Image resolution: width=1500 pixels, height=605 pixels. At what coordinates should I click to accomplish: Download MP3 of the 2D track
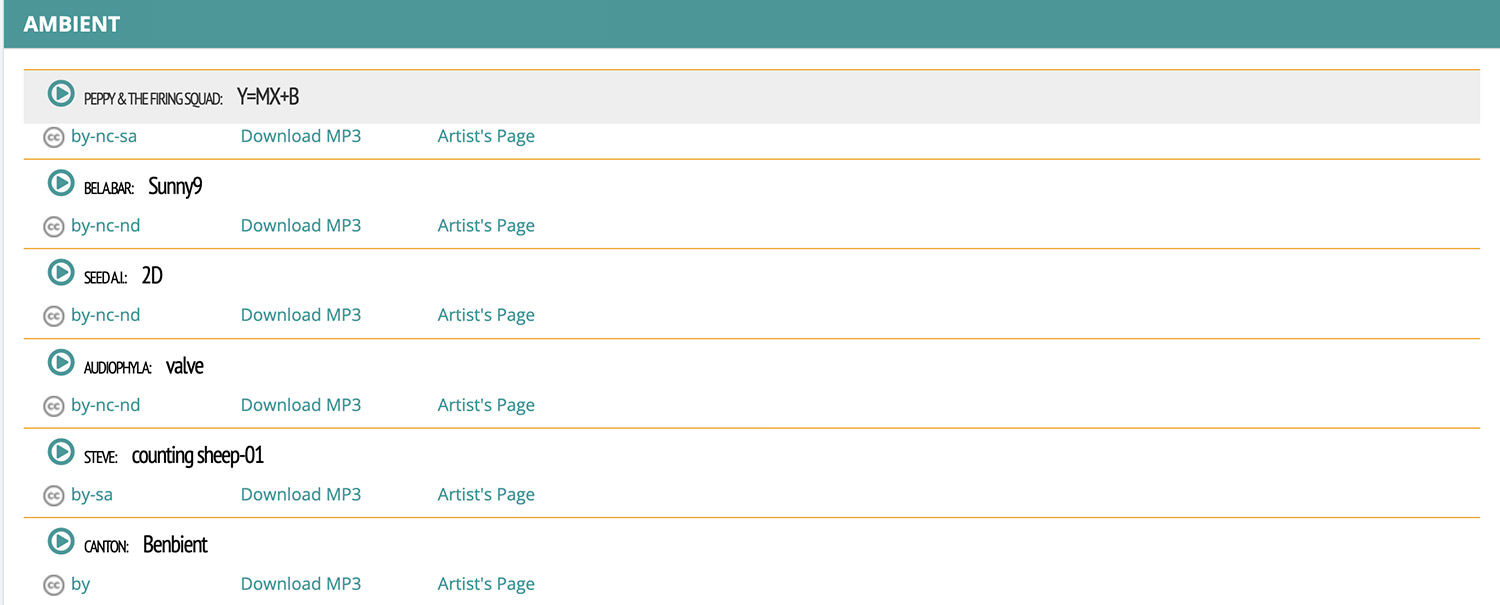click(300, 315)
